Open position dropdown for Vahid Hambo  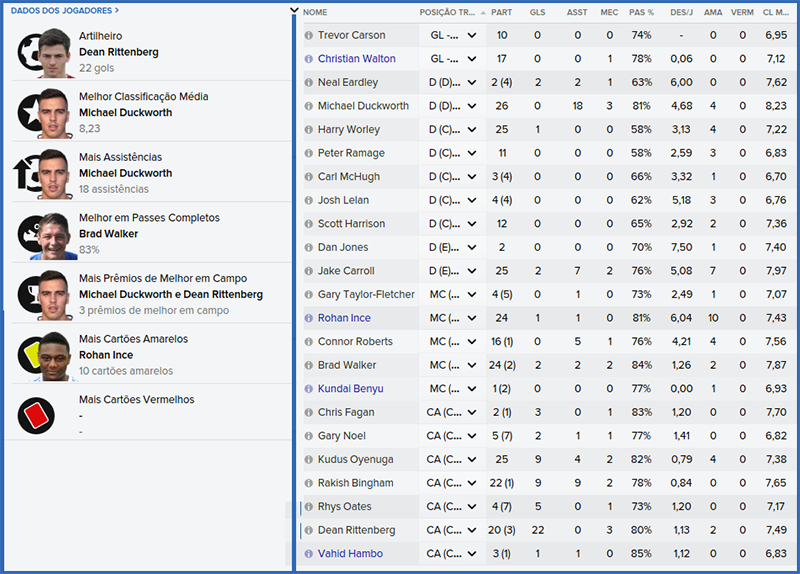[472, 554]
